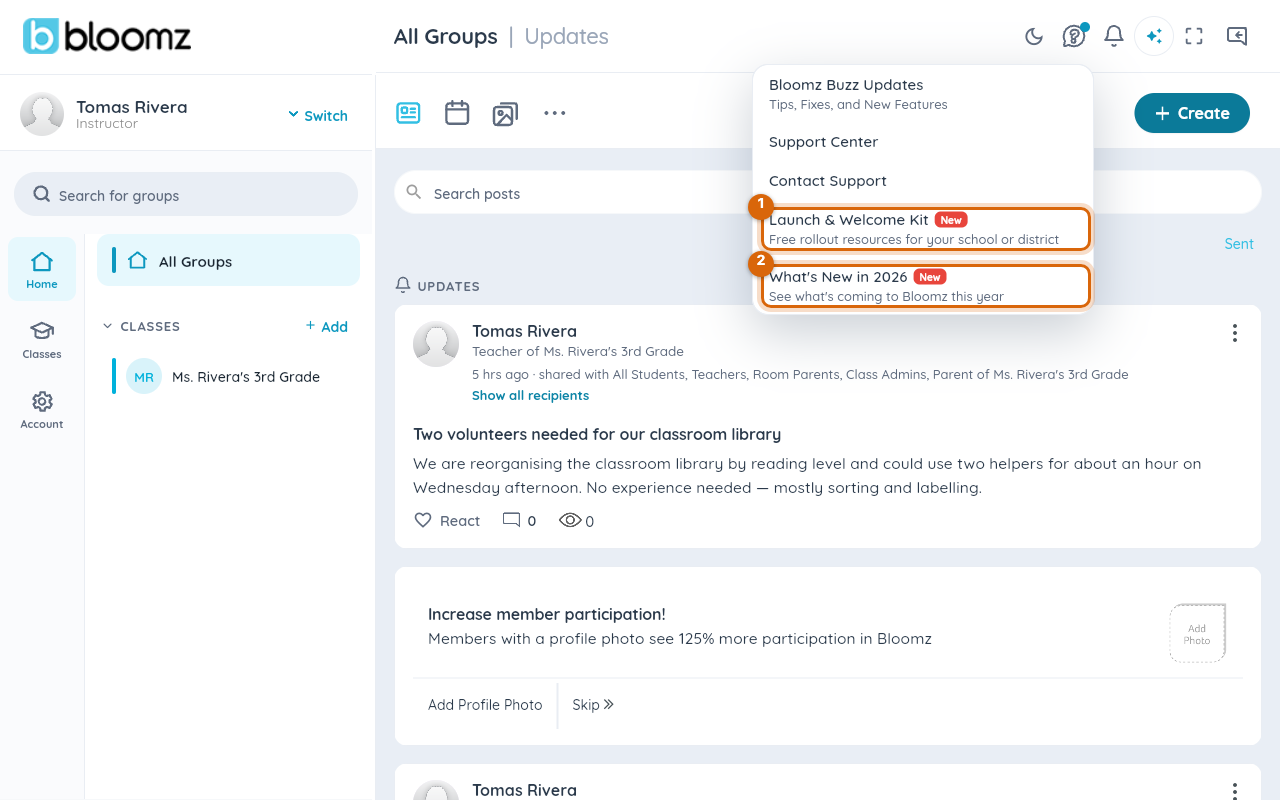This screenshot has height=800, width=1280.
Task: Open Bloomz Buzz Updates menu item
Action: tap(923, 94)
